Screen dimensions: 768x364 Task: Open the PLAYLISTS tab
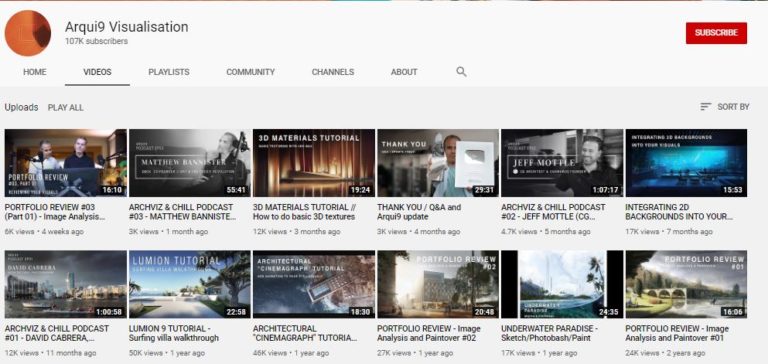click(x=169, y=72)
